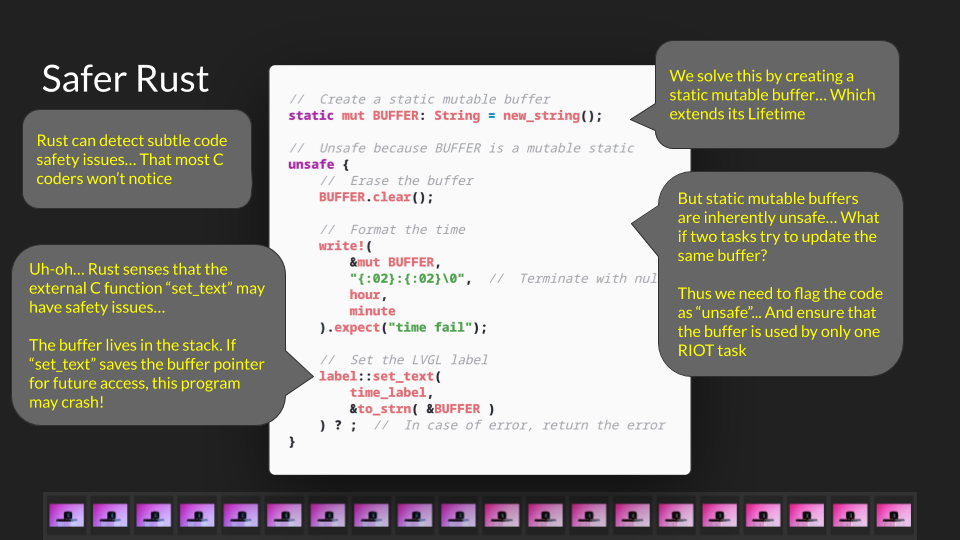Select the last thumbnail in the filmstrip

(x=893, y=515)
